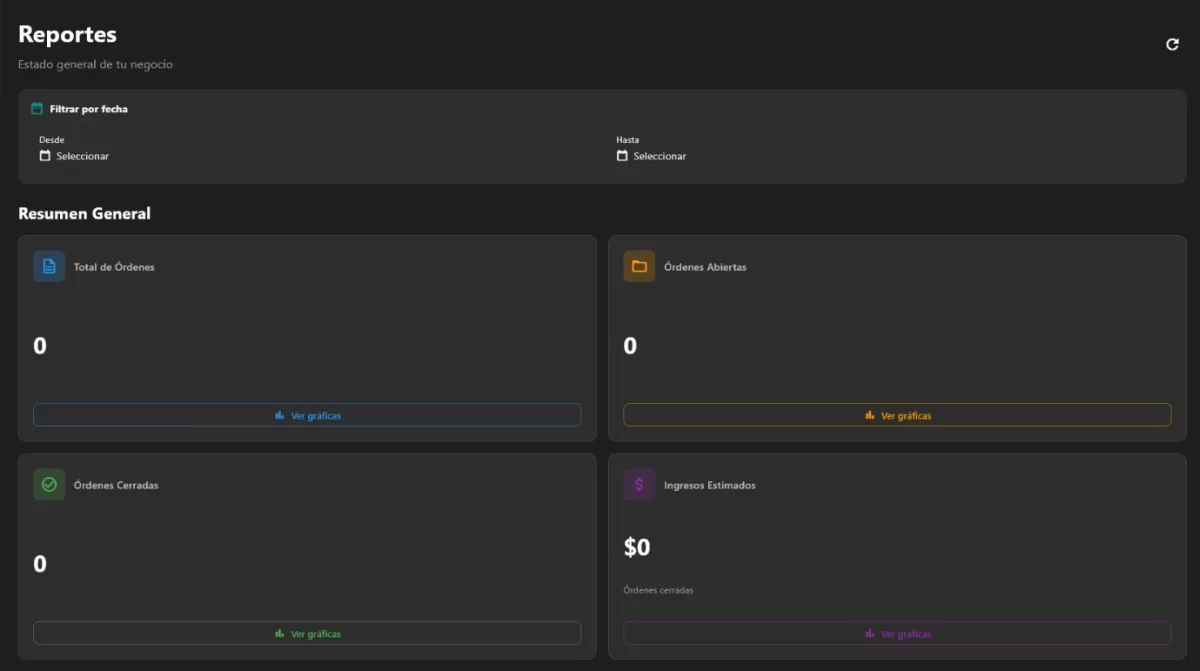Screen dimensions: 1200x671
Task: Click the Reportes page heading
Action: click(x=67, y=34)
